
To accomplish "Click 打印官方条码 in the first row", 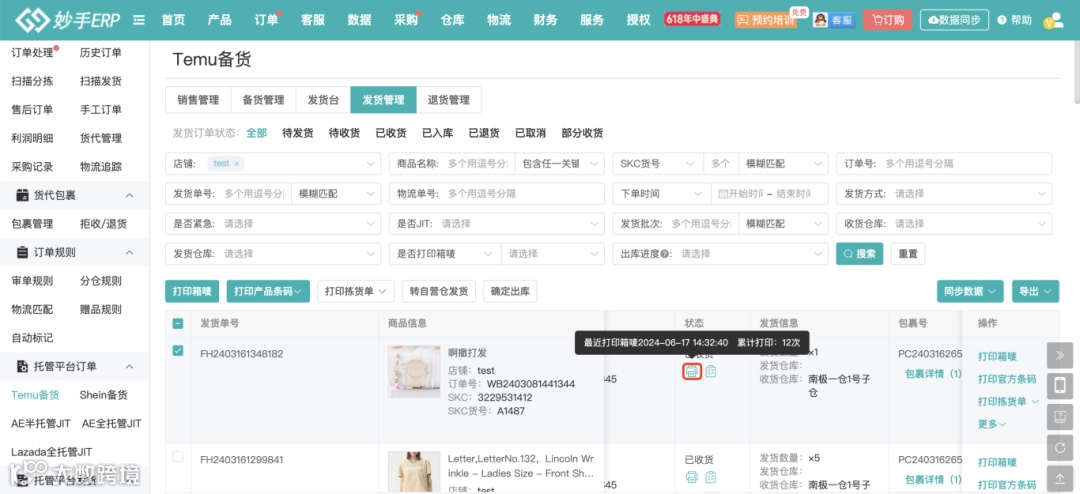I will pyautogui.click(x=1007, y=379).
